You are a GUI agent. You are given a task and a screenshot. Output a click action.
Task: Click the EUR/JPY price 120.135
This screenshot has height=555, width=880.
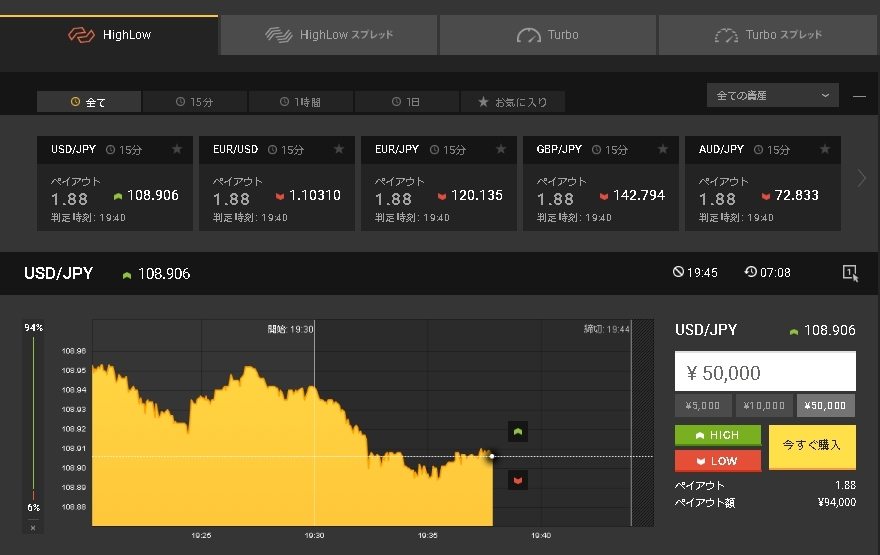477,195
